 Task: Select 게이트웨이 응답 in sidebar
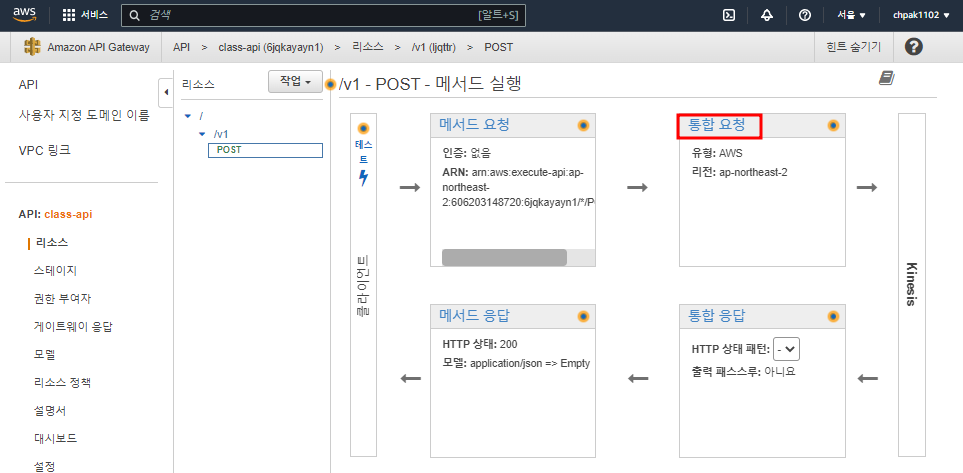[x=73, y=327]
